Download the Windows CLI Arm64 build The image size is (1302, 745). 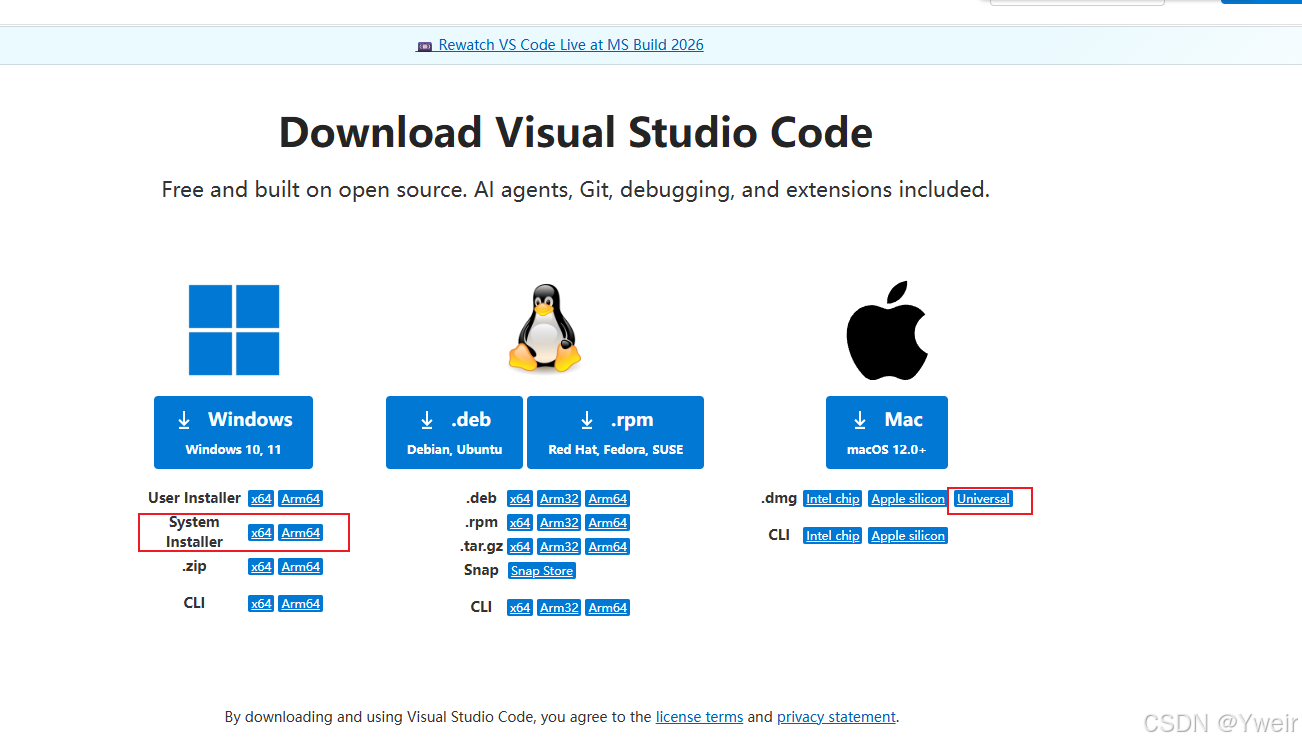pyautogui.click(x=301, y=604)
